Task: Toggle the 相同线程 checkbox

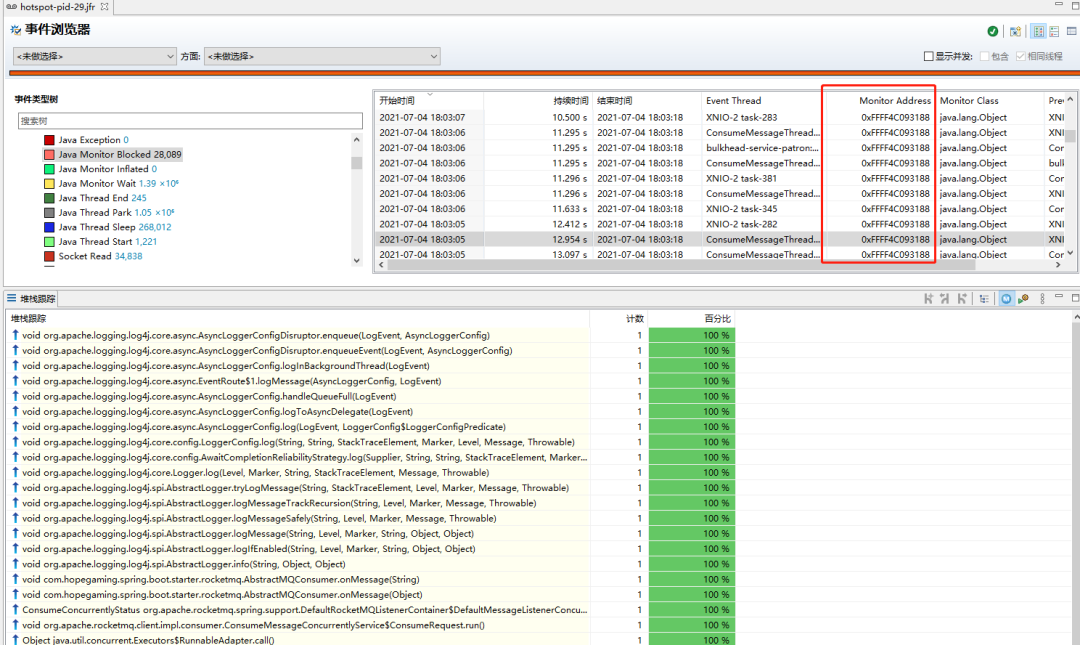Action: [x=1021, y=56]
